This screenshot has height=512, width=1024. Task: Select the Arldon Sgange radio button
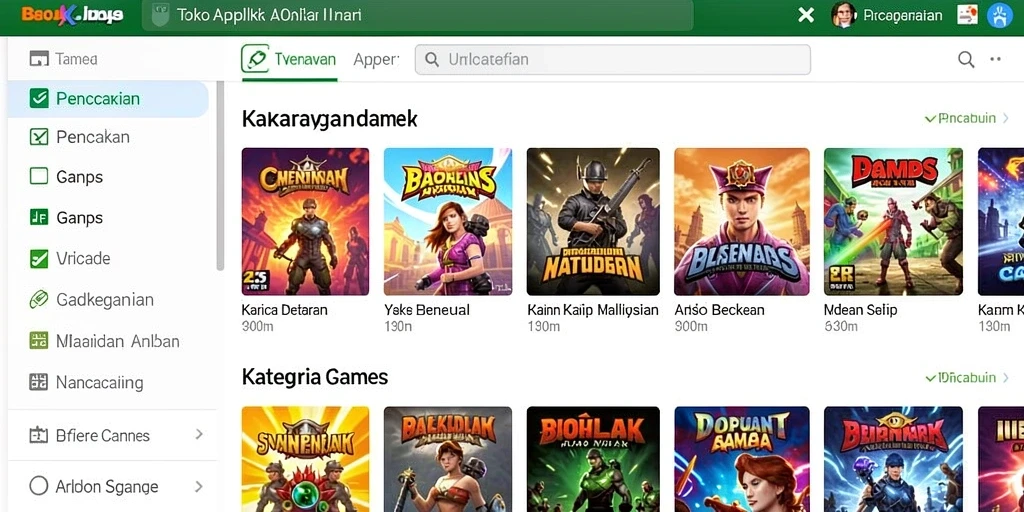[x=39, y=486]
